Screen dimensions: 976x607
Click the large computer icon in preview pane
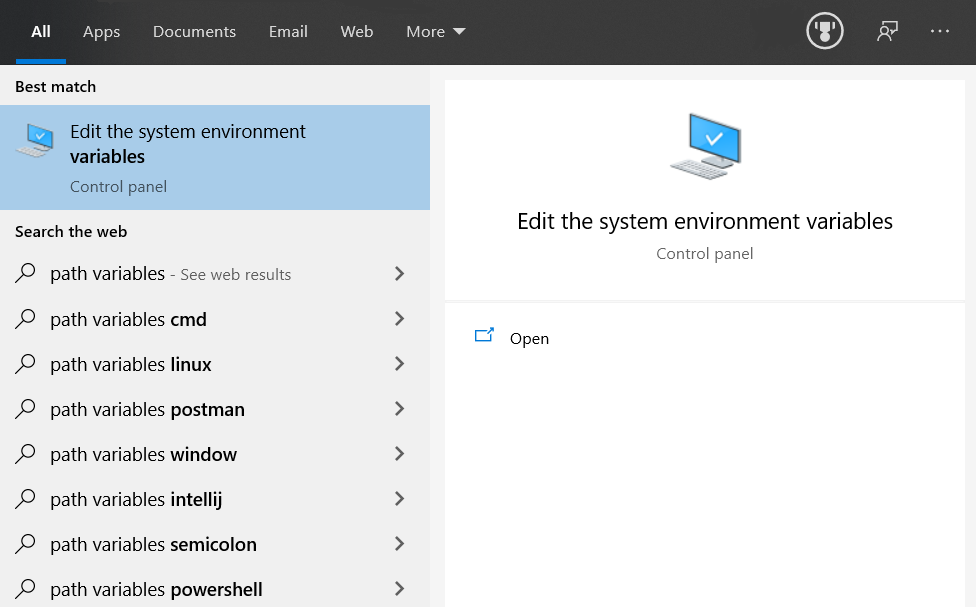pos(705,146)
